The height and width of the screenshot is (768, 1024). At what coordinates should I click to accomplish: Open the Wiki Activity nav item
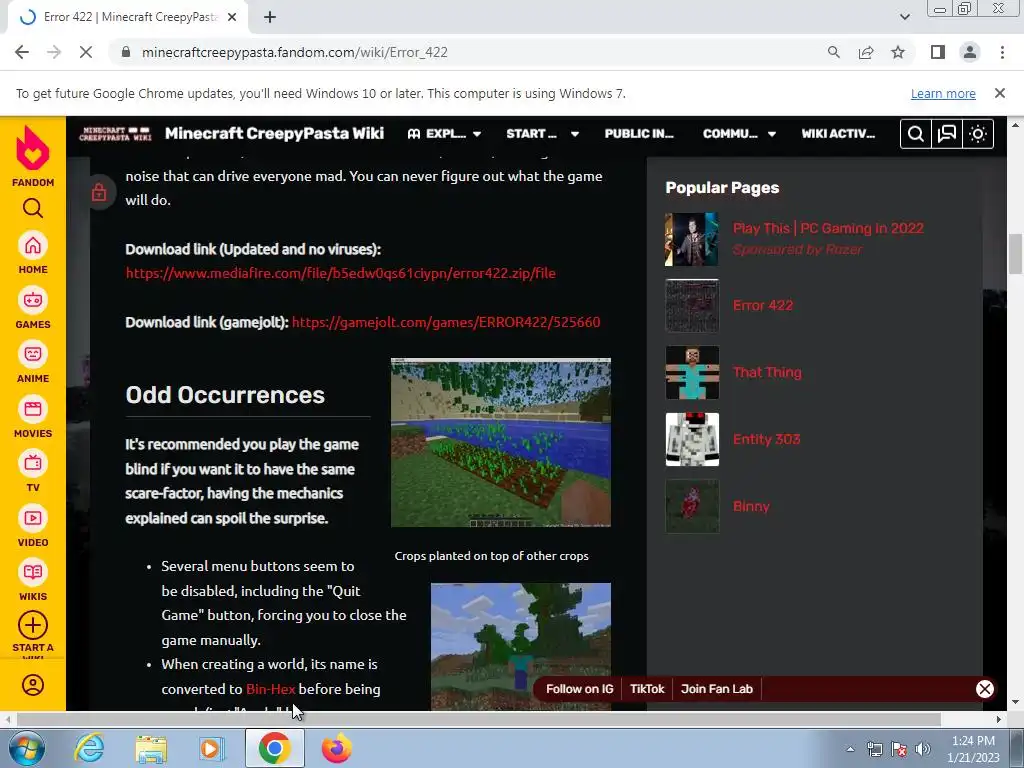click(838, 134)
